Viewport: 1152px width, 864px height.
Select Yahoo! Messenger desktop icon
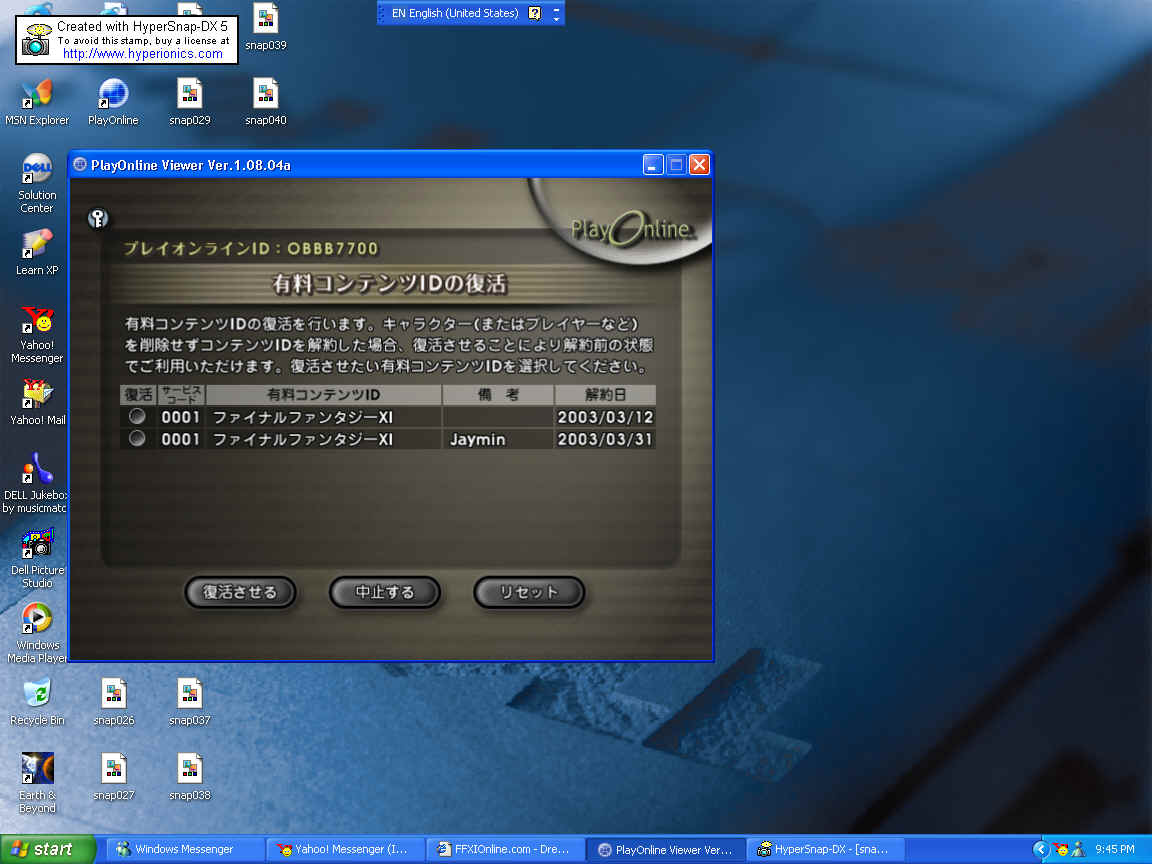[37, 334]
